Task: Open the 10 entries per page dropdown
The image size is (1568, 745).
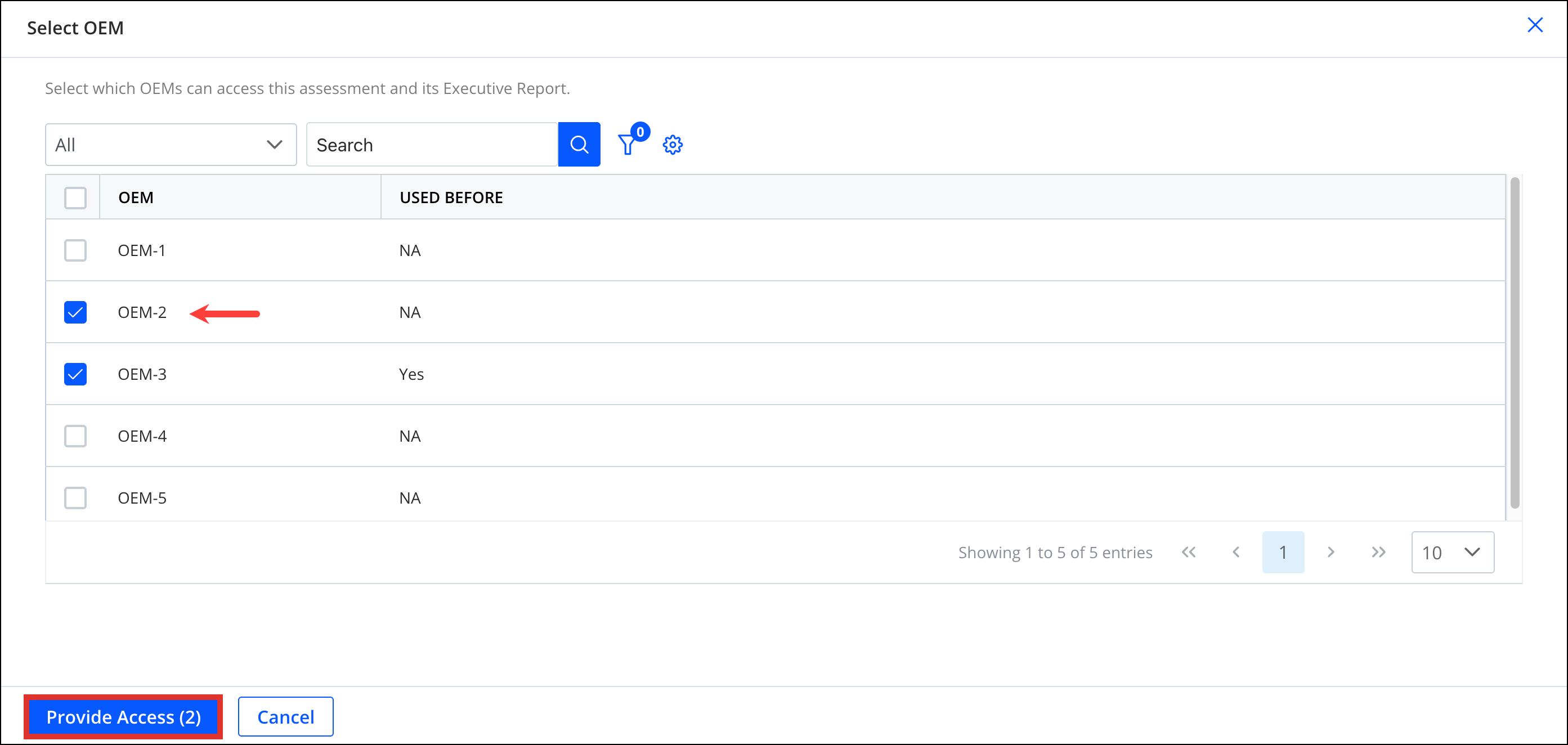Action: point(1453,552)
